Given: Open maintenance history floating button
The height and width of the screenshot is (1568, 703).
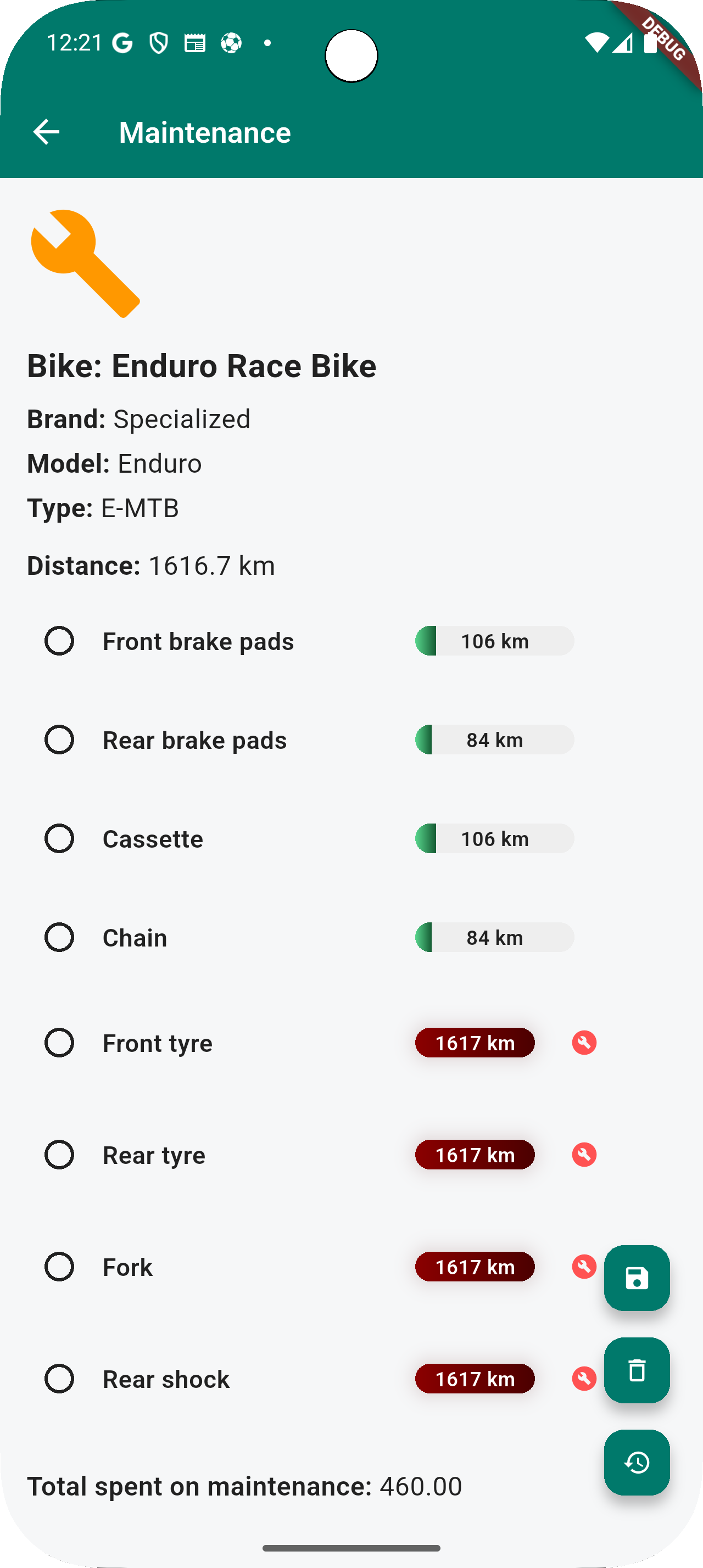Looking at the screenshot, I should pyautogui.click(x=636, y=1462).
